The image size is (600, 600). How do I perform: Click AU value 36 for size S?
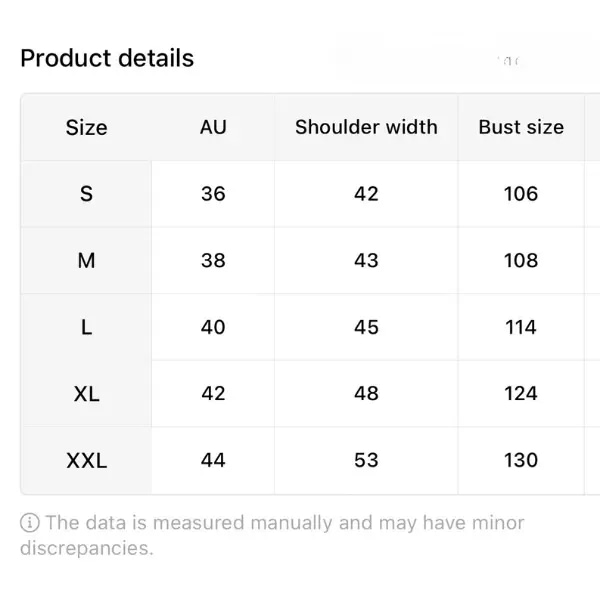point(213,194)
